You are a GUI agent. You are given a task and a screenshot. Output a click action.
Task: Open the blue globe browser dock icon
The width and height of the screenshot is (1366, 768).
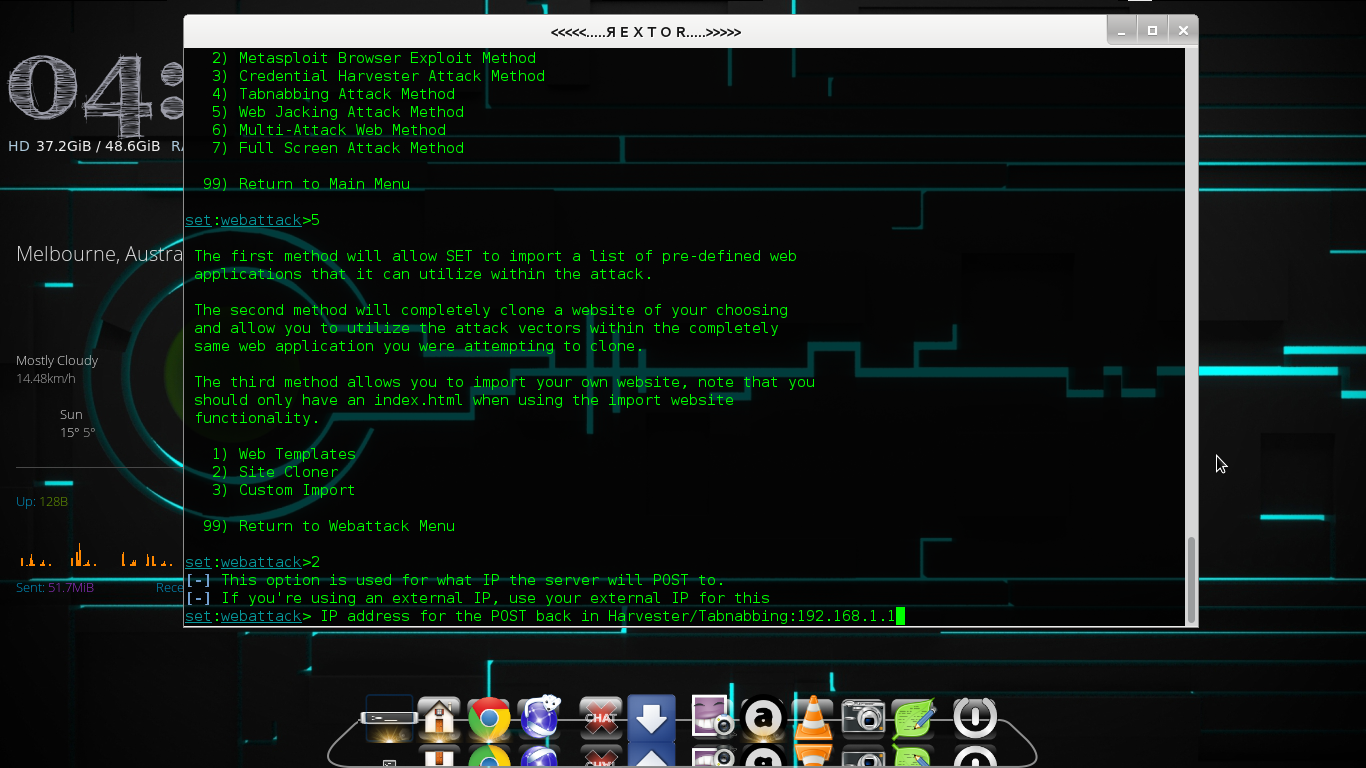(x=540, y=718)
